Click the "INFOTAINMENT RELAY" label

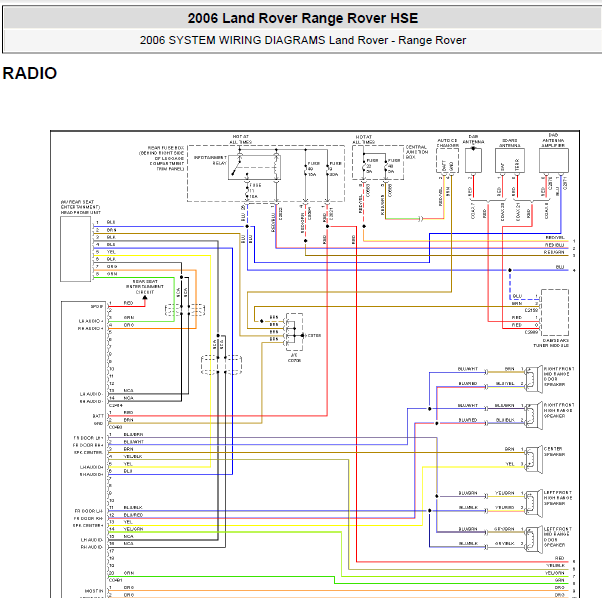[x=210, y=160]
